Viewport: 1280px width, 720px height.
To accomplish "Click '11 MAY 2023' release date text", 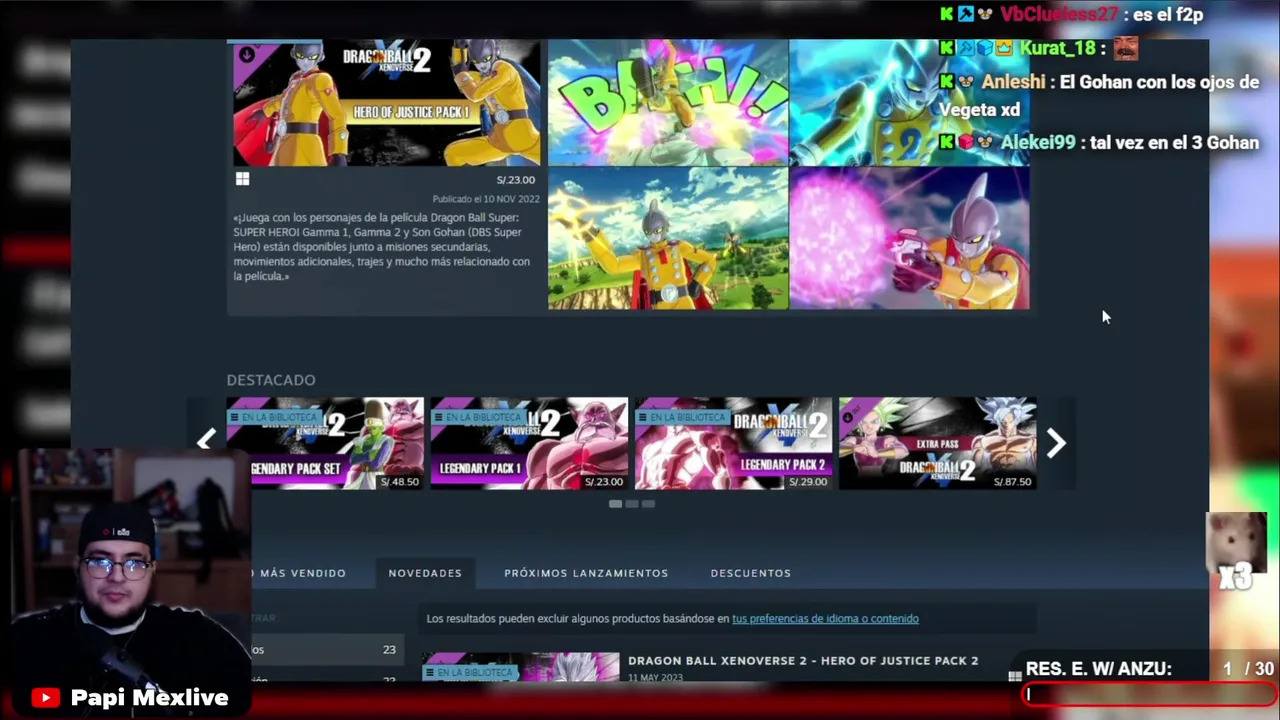I will point(655,677).
